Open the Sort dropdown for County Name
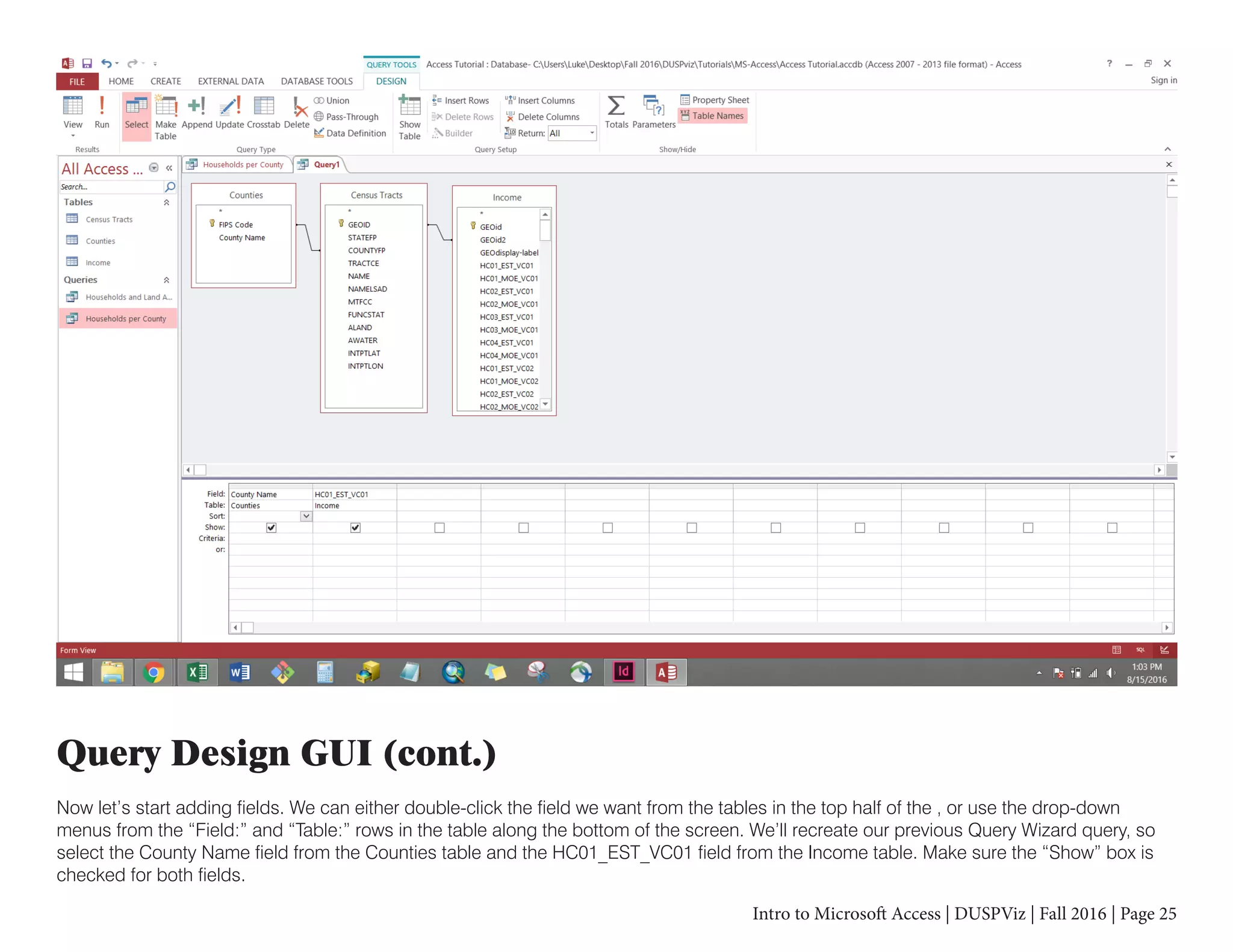The image size is (1233, 952). (306, 516)
